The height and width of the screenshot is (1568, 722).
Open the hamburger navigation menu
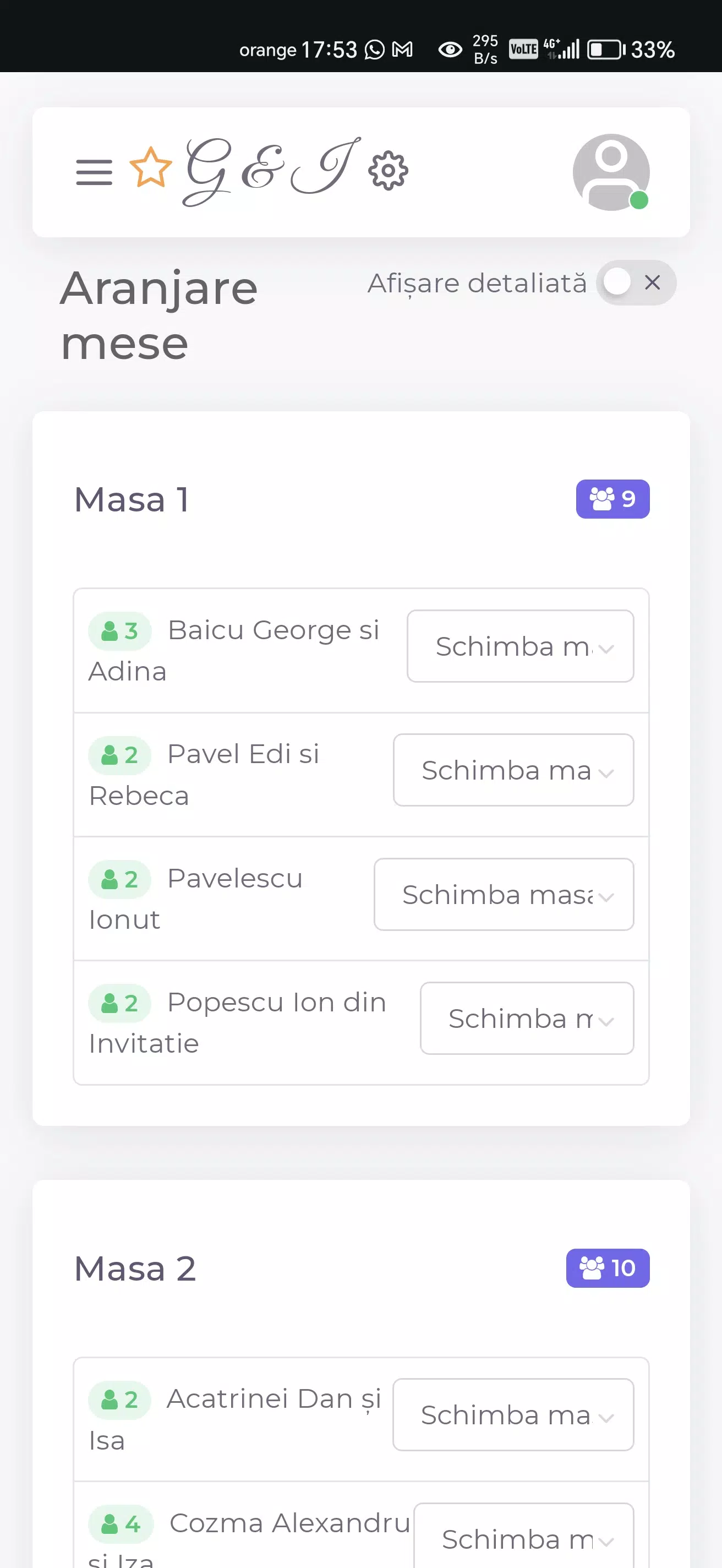tap(94, 172)
